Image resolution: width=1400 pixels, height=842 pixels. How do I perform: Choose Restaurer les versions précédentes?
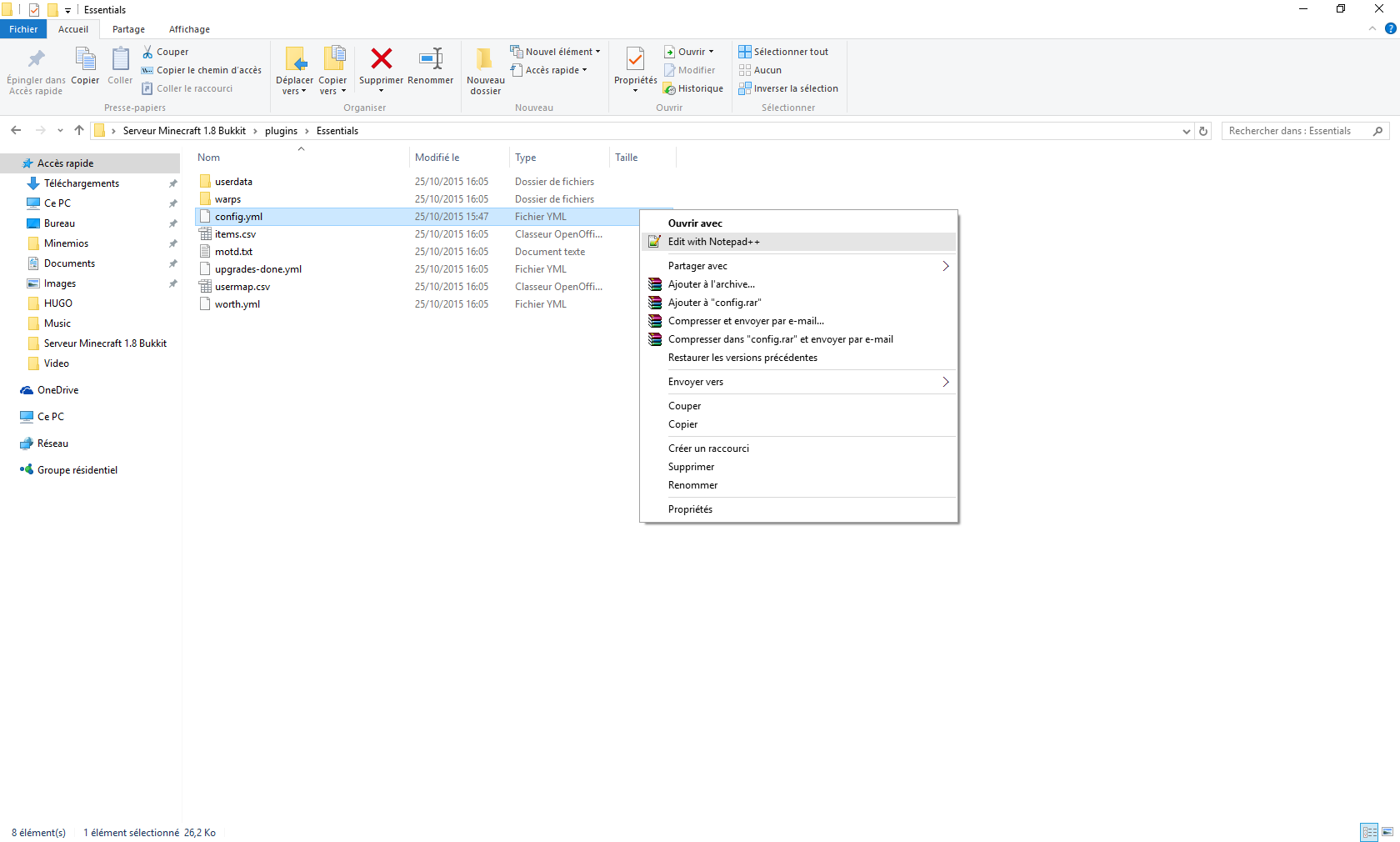(798, 358)
